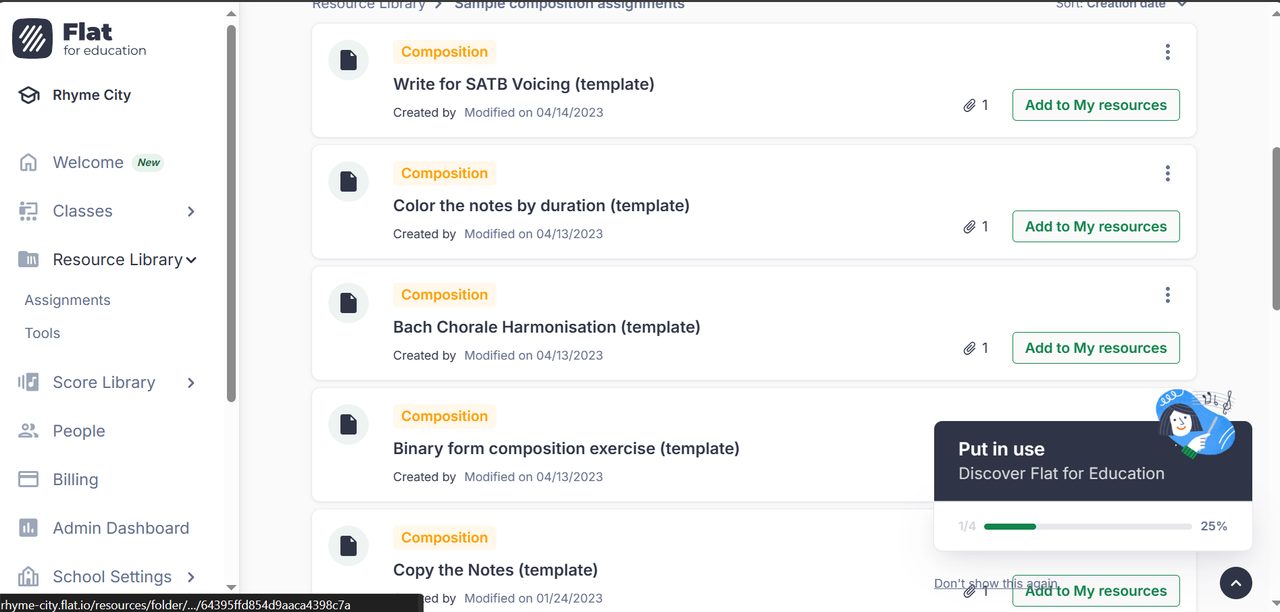Click "Don't show this again" link
Image resolution: width=1280 pixels, height=612 pixels.
pos(995,583)
